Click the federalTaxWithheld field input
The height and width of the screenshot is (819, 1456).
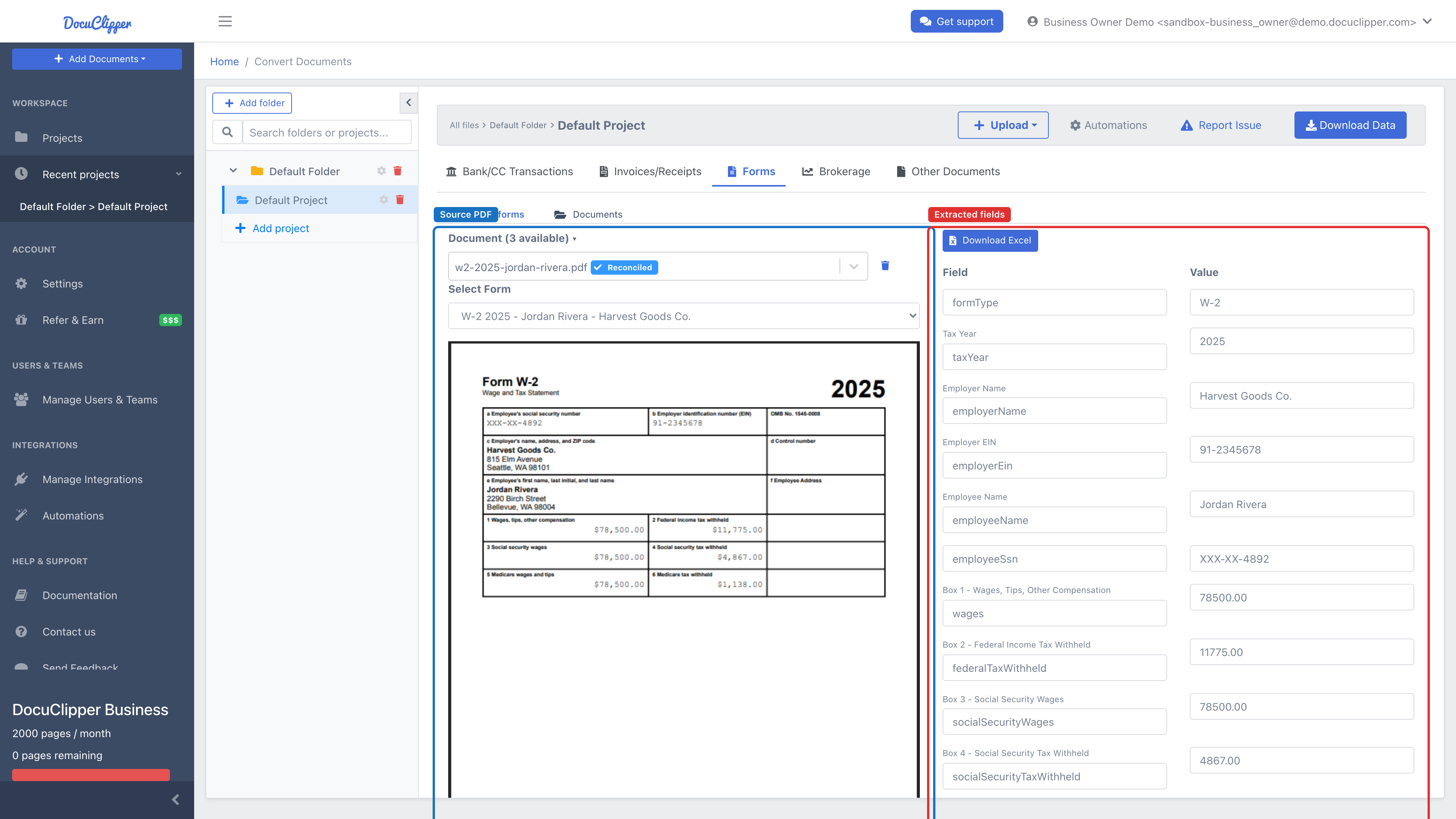(x=1055, y=667)
